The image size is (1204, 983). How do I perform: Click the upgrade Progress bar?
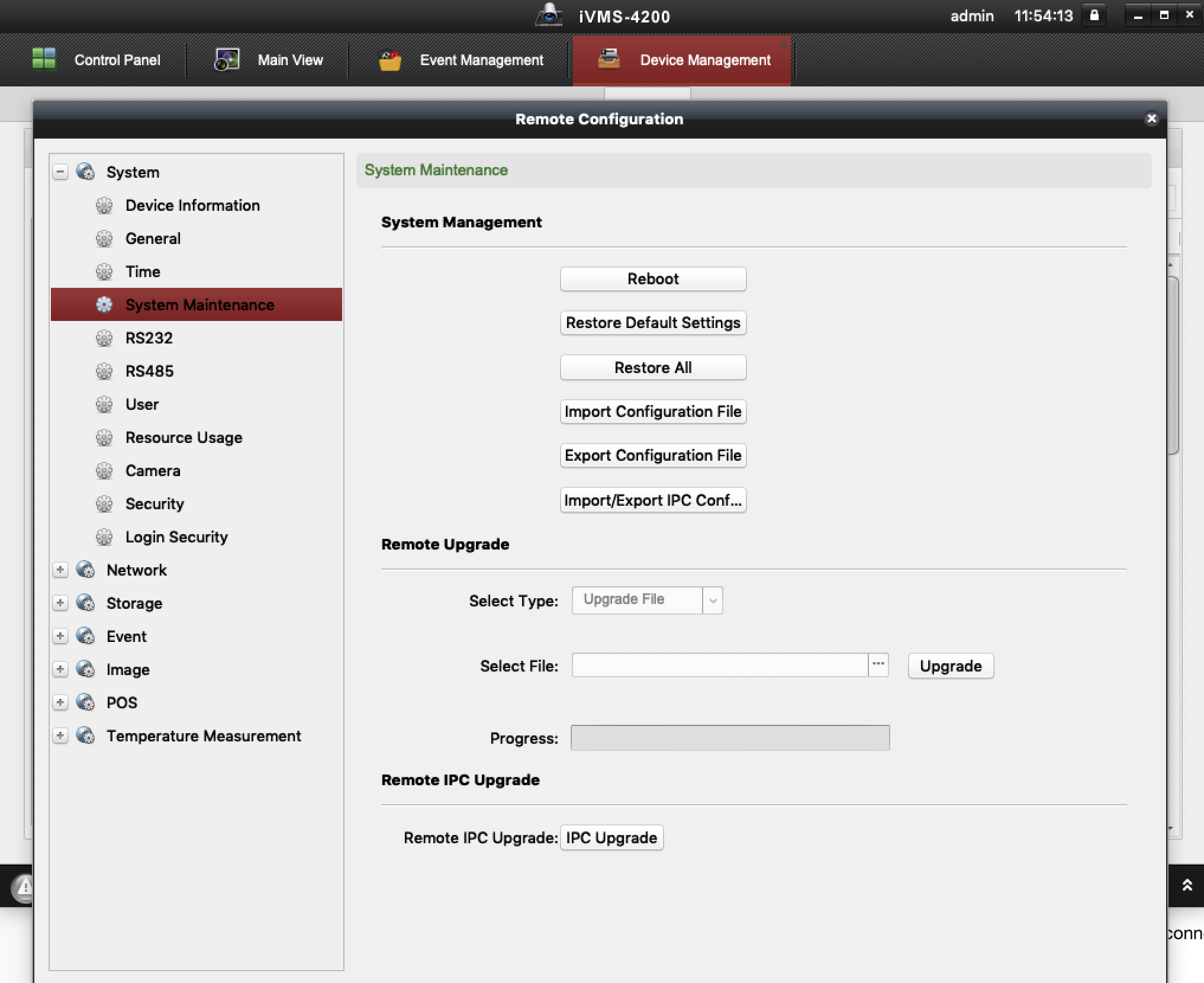tap(730, 738)
